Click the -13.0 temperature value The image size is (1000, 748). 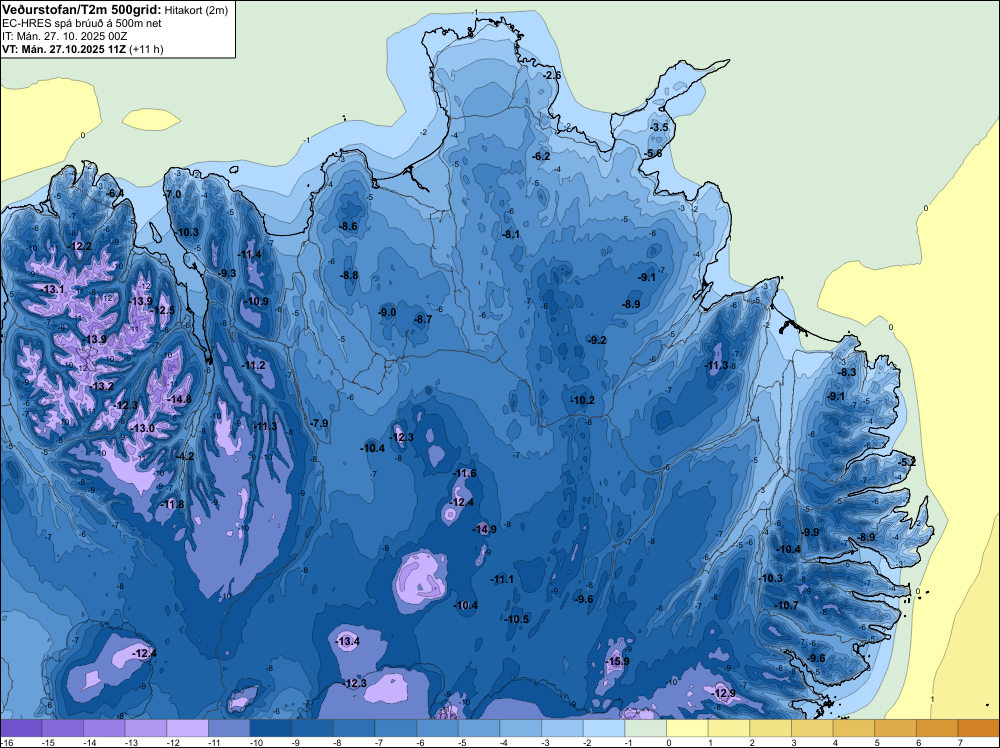click(142, 429)
